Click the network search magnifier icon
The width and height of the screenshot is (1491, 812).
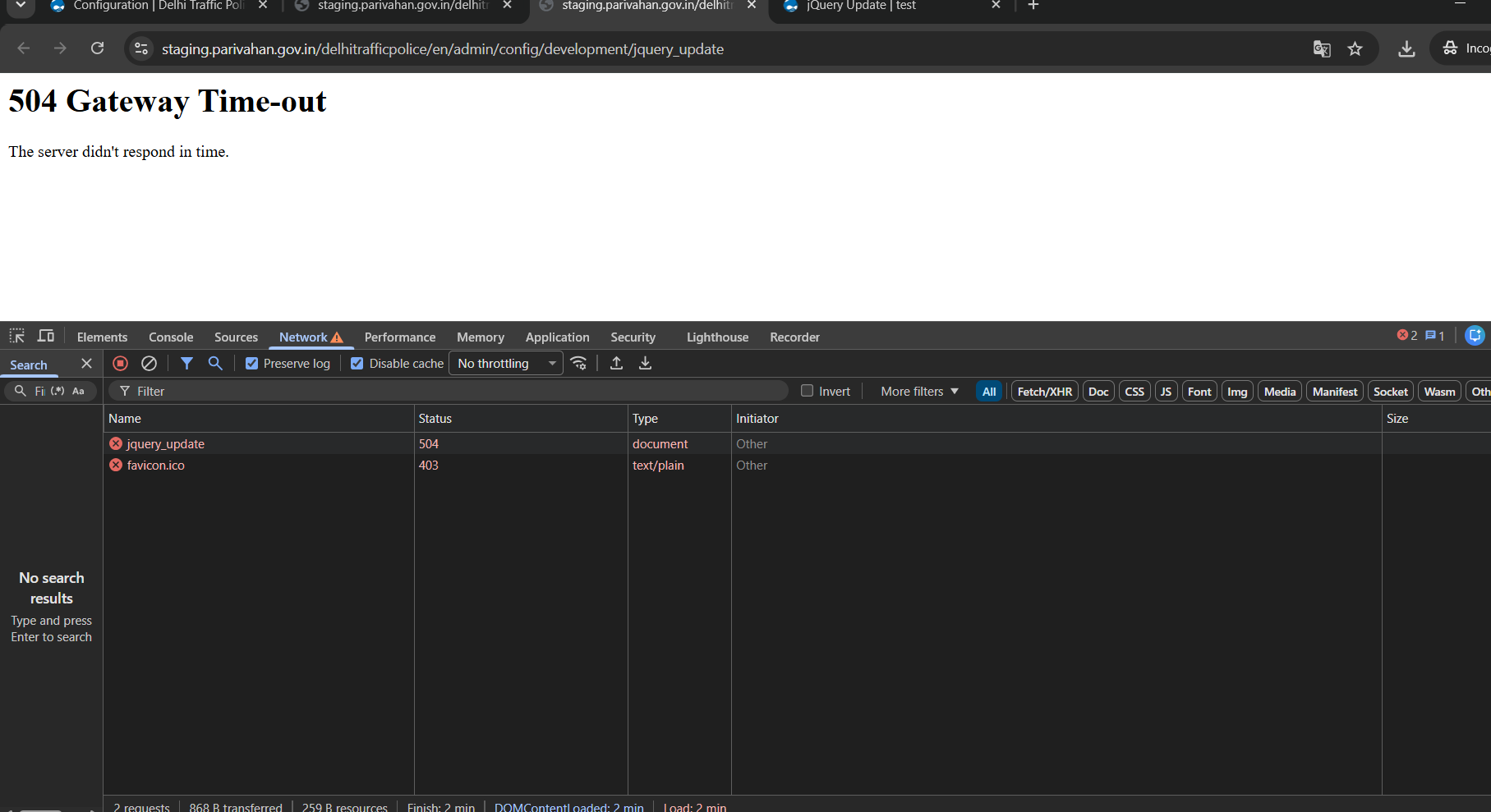coord(215,363)
